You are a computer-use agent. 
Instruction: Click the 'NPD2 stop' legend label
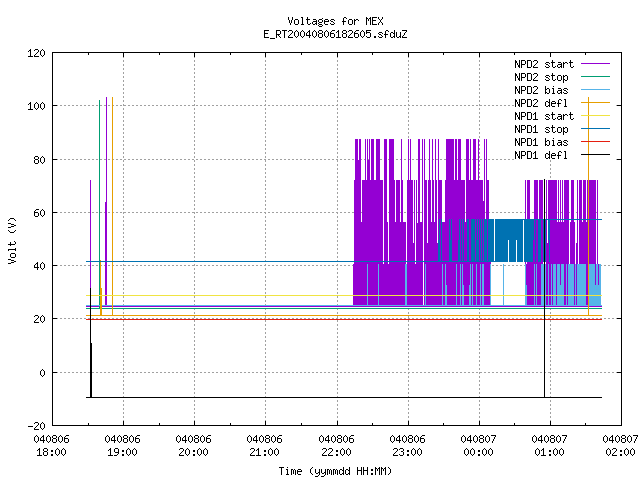pyautogui.click(x=541, y=77)
